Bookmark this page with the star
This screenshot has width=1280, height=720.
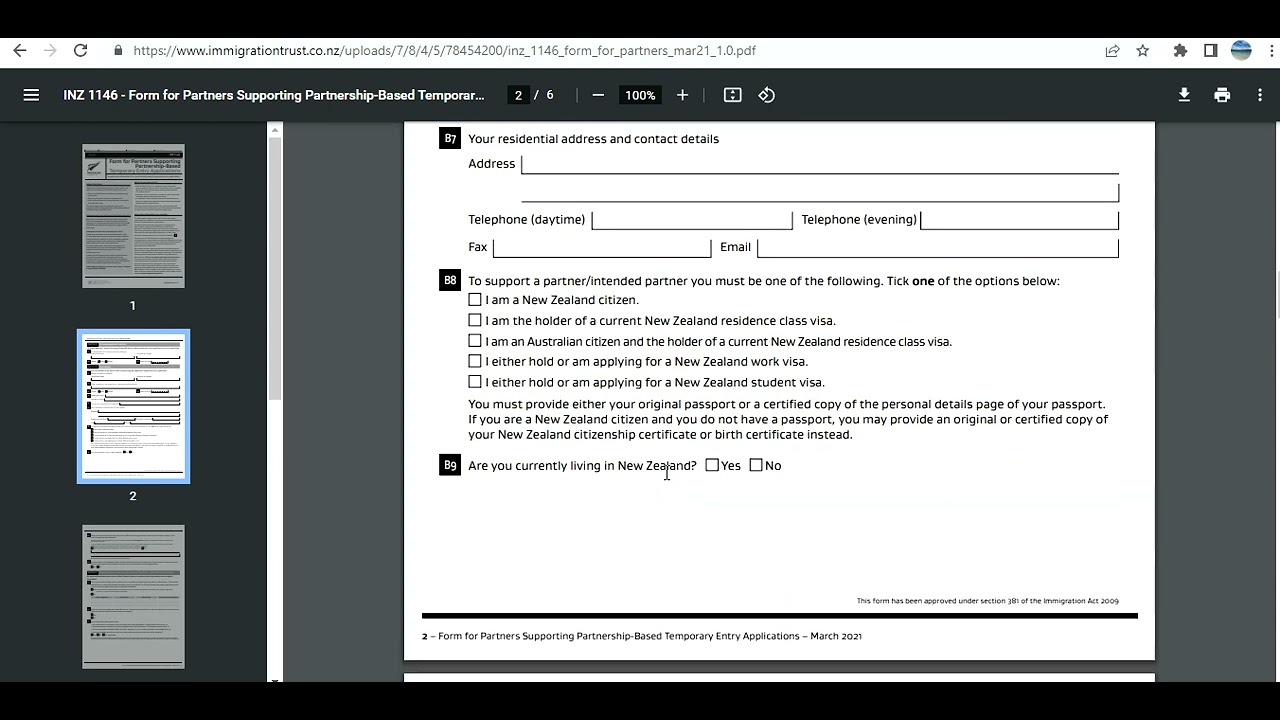point(1143,51)
